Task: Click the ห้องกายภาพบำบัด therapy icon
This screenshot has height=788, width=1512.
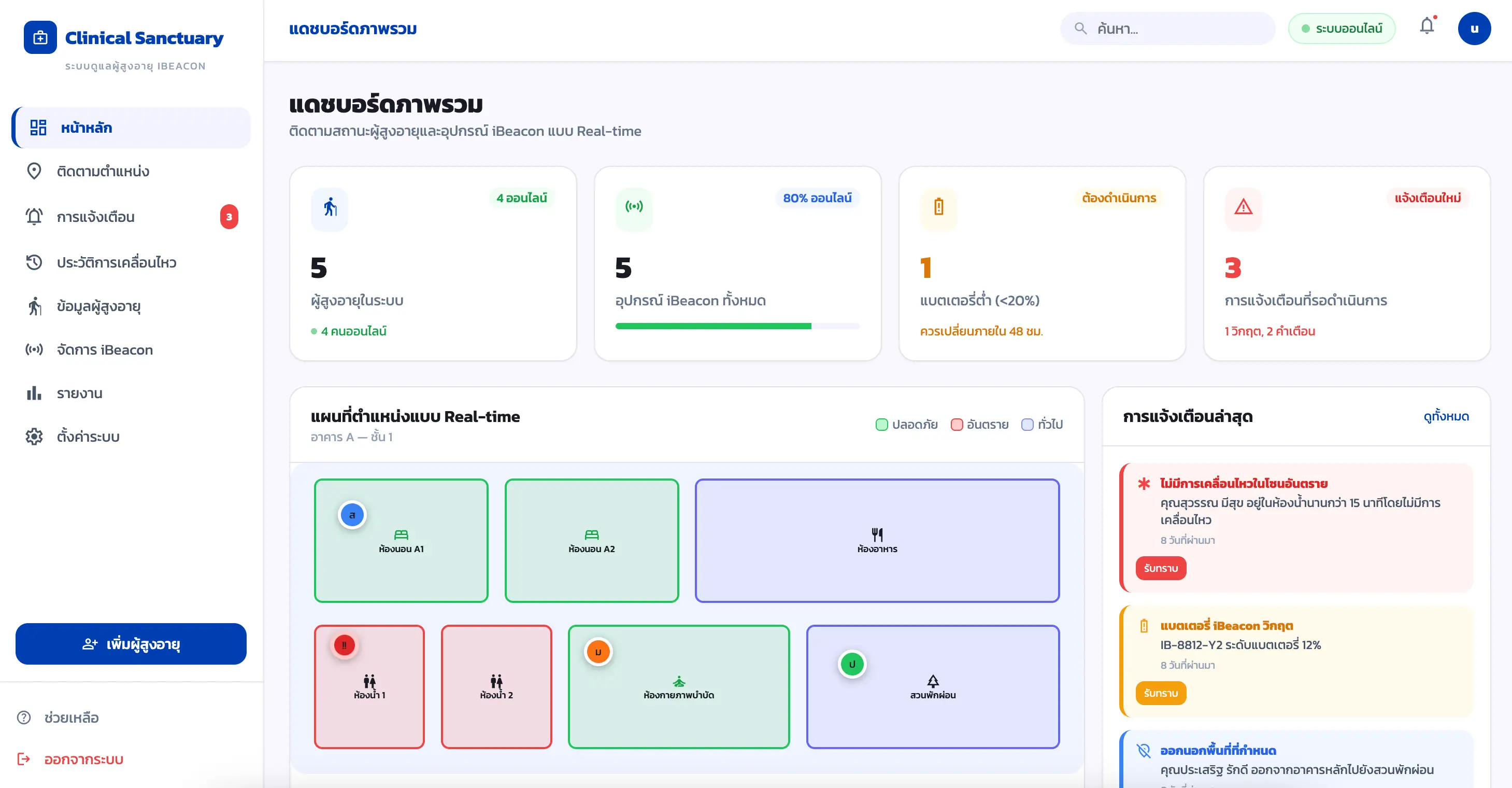Action: [679, 681]
